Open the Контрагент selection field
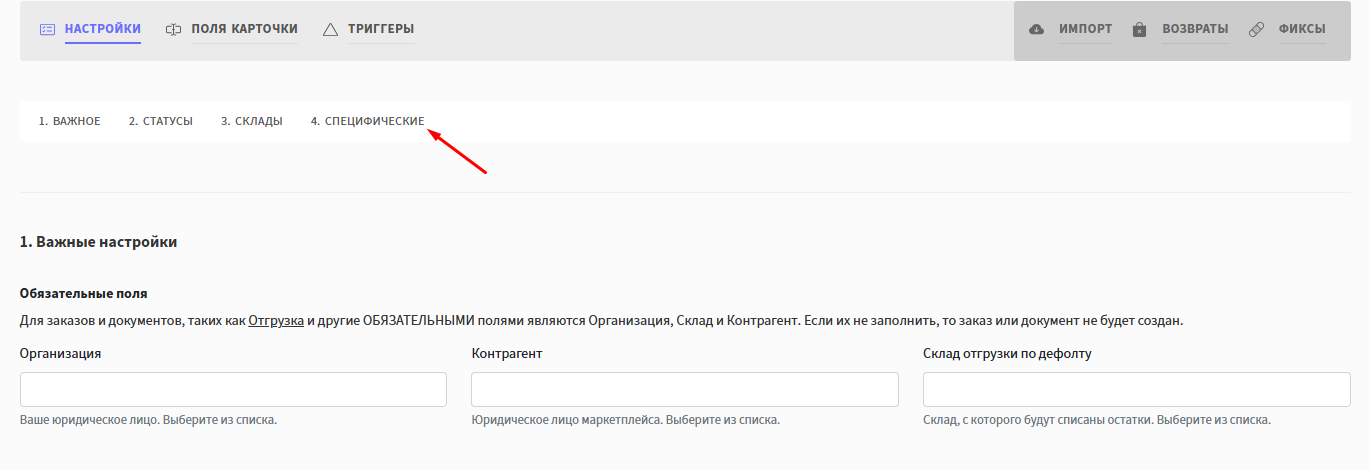The image size is (1370, 470). 685,390
